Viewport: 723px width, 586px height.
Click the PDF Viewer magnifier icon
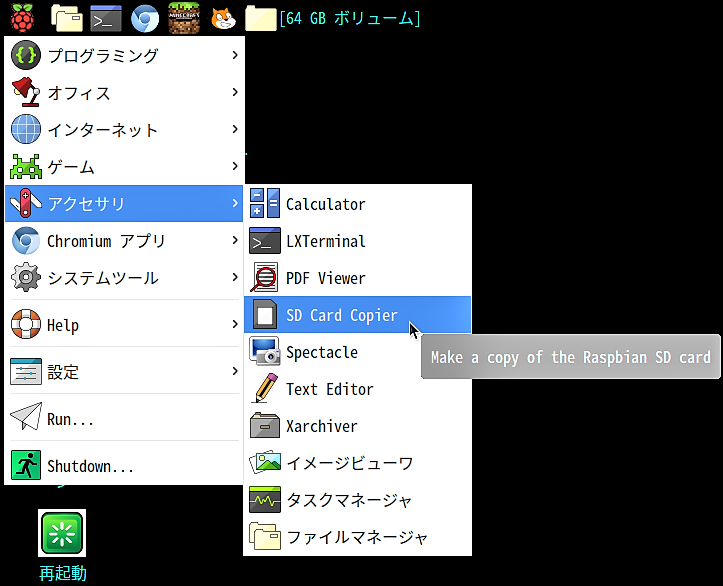click(x=264, y=278)
